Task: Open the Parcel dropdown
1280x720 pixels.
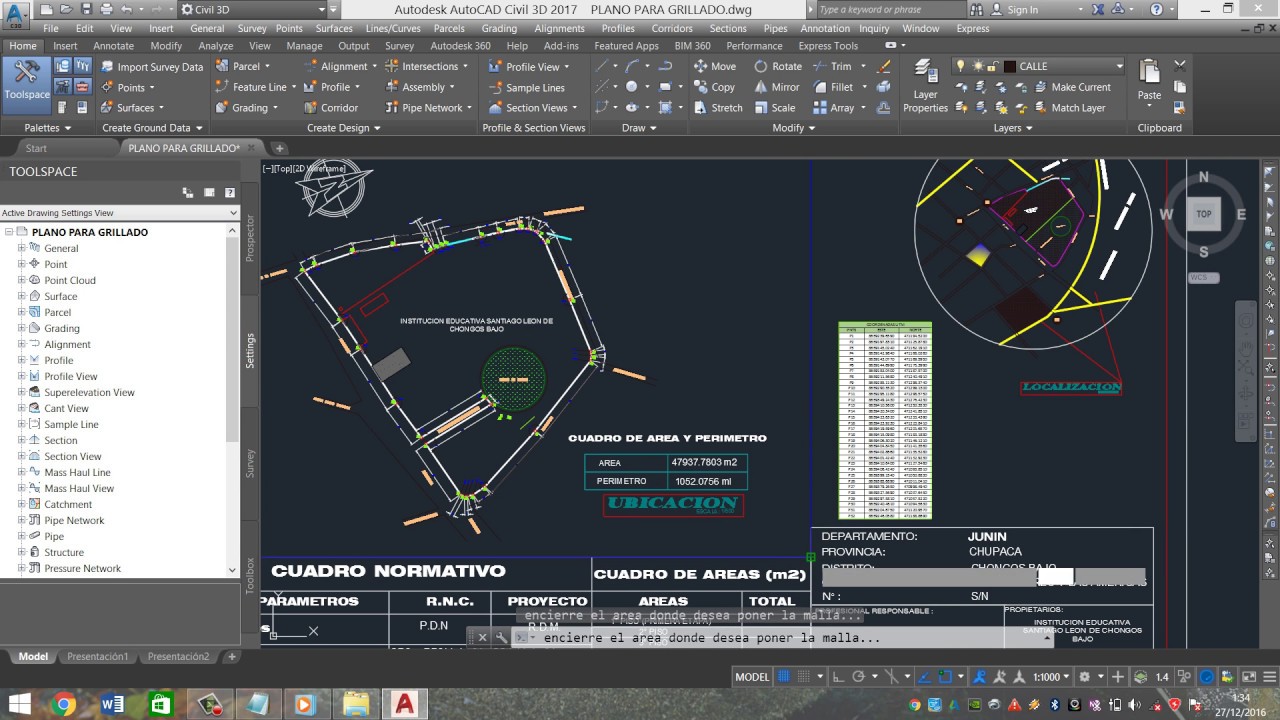Action: click(244, 66)
